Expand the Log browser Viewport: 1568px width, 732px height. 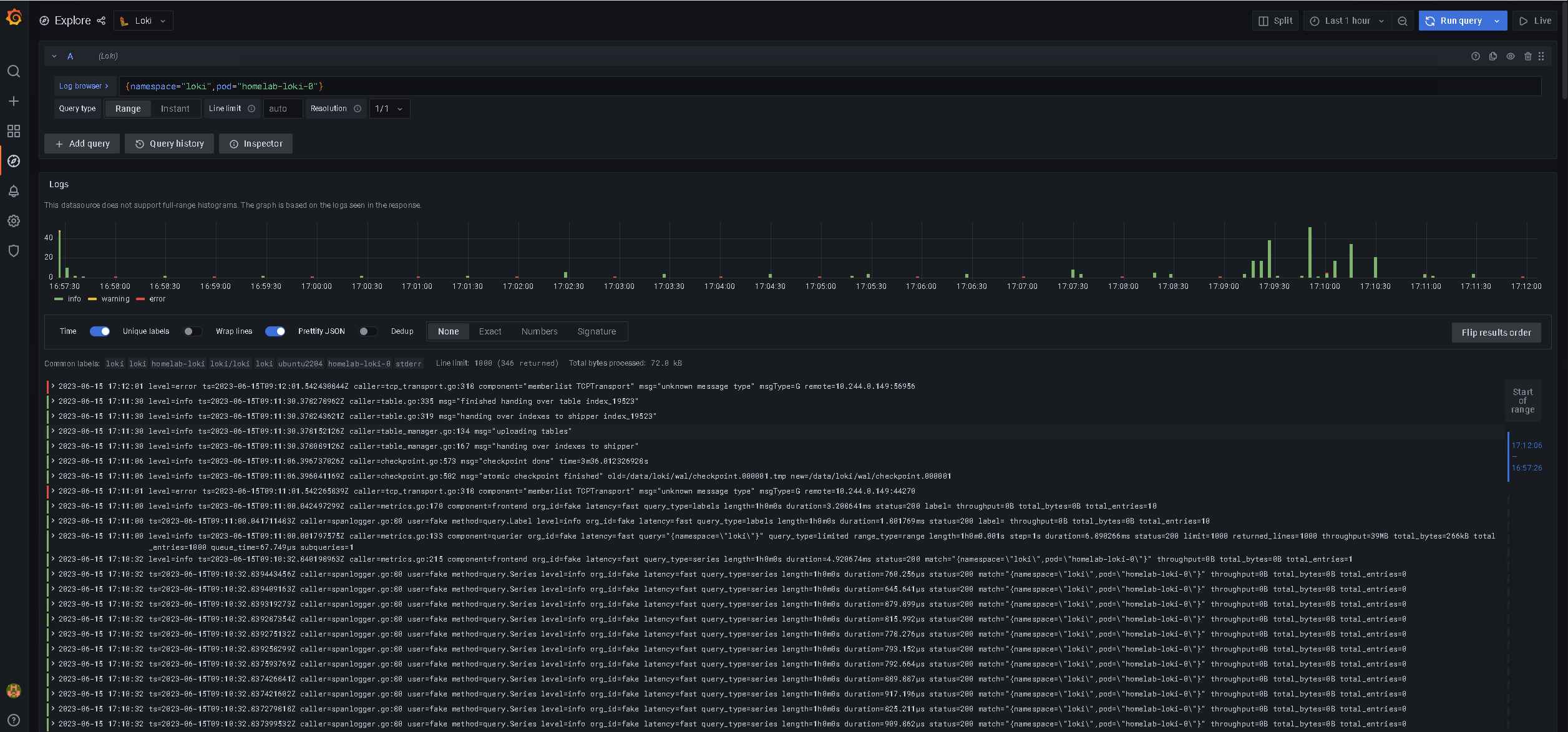[84, 86]
